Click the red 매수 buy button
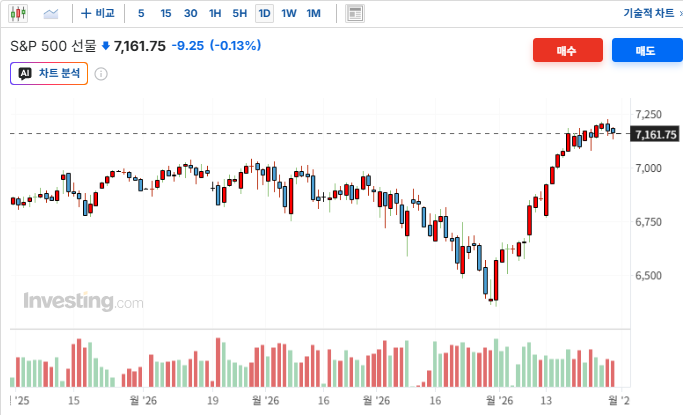The height and width of the screenshot is (415, 683). click(568, 51)
